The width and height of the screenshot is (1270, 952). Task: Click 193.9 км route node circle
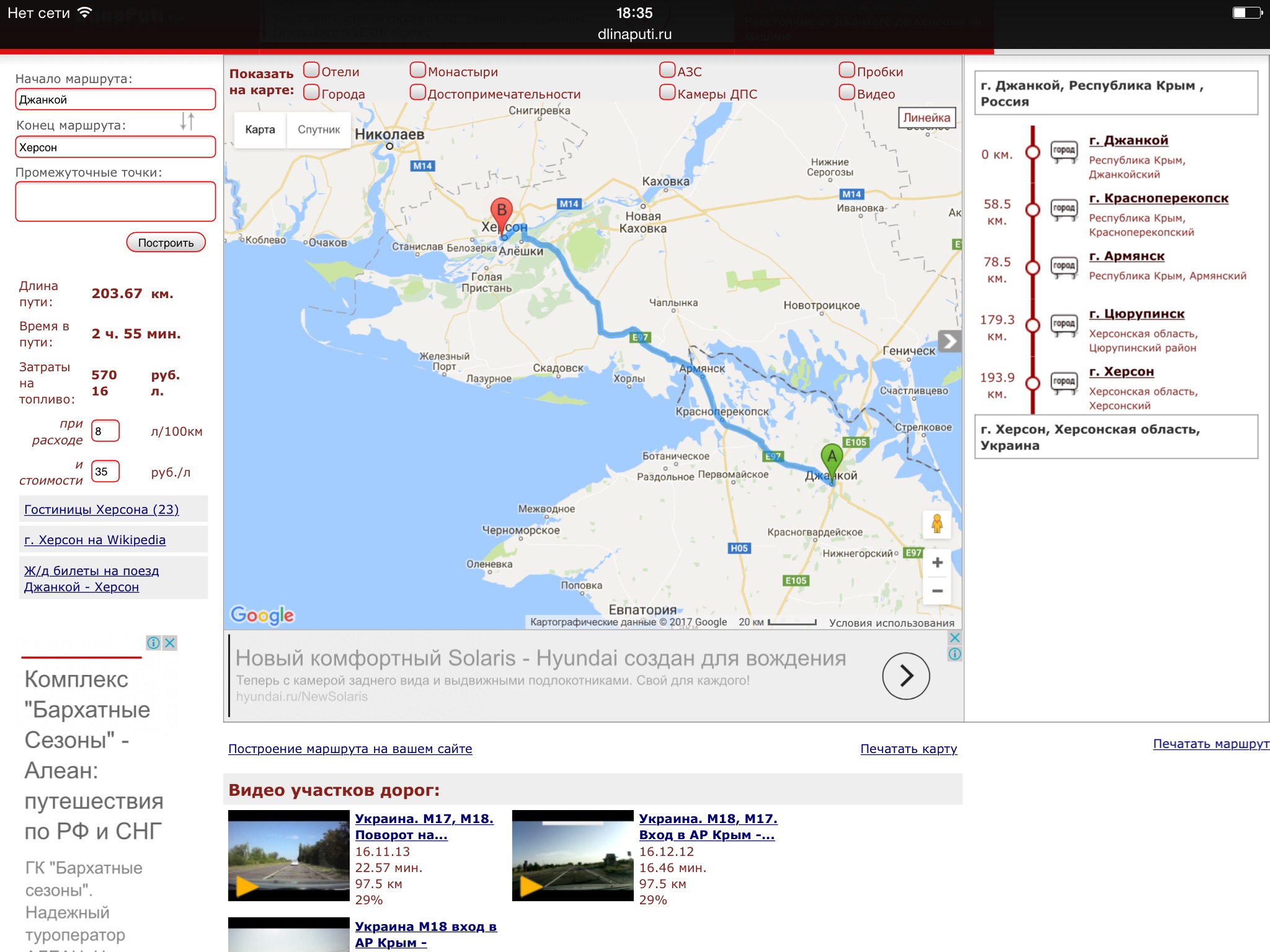1032,383
